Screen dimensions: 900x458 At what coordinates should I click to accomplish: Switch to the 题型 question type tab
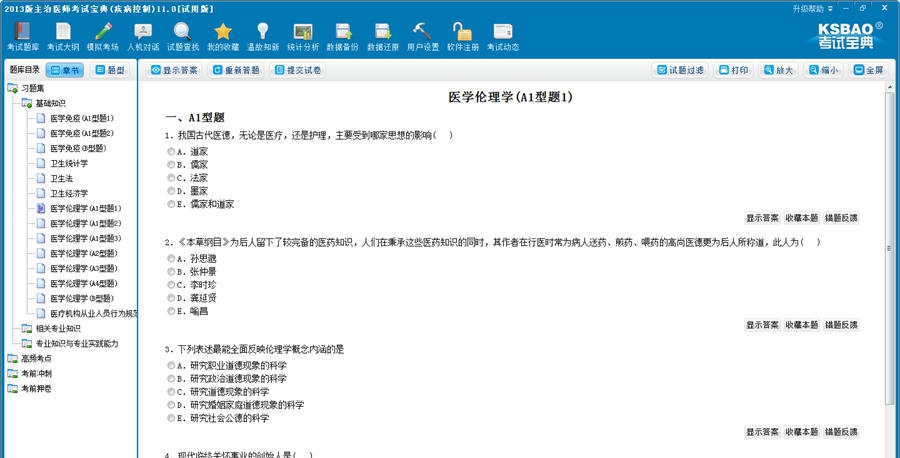pos(110,70)
